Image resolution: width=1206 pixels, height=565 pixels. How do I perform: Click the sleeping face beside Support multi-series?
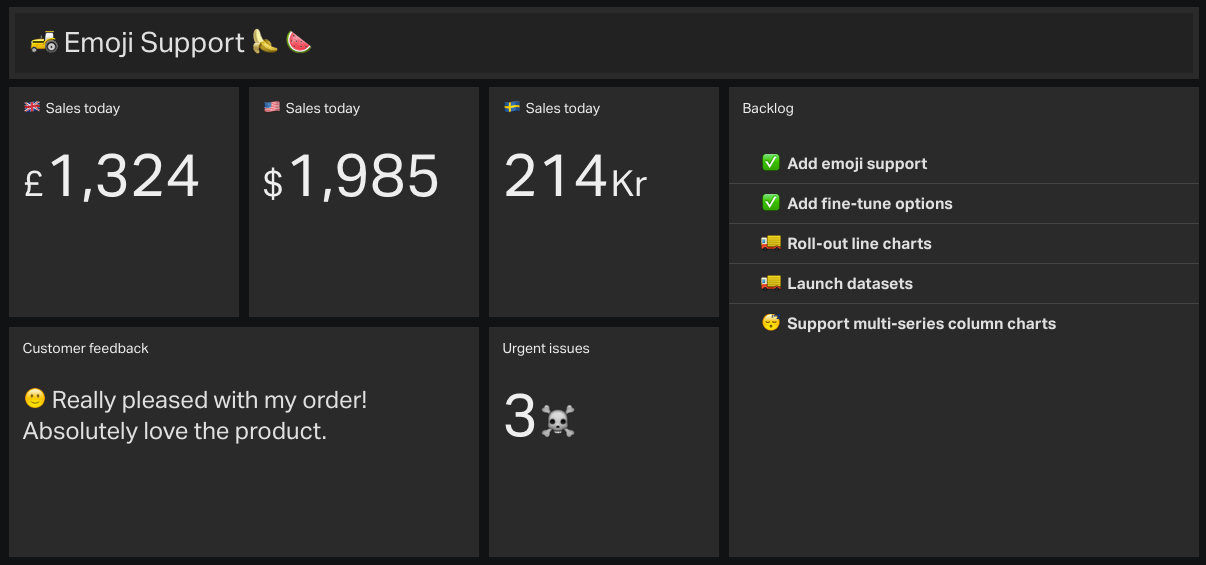click(771, 323)
